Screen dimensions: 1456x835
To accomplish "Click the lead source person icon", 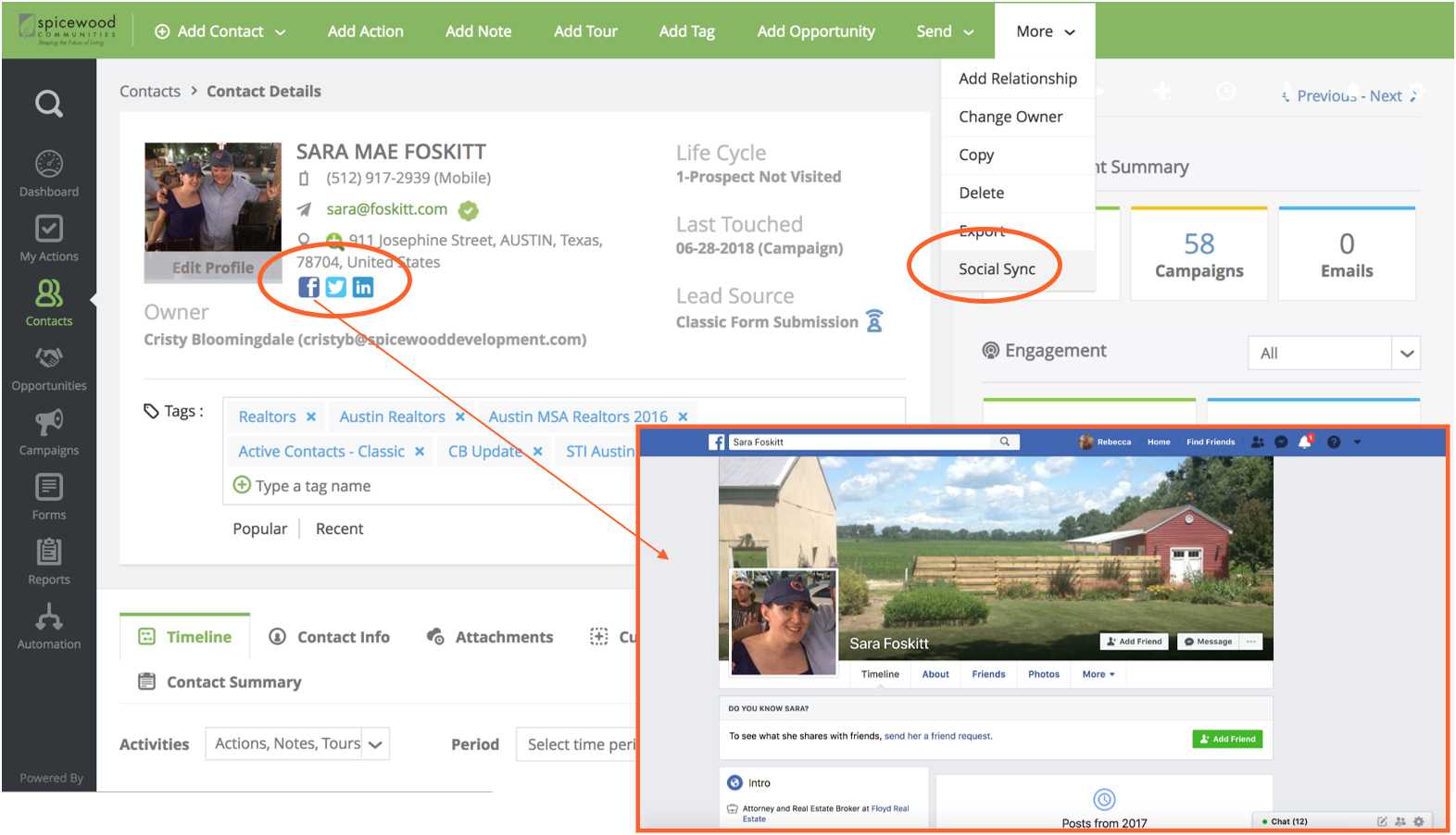I will tap(874, 320).
